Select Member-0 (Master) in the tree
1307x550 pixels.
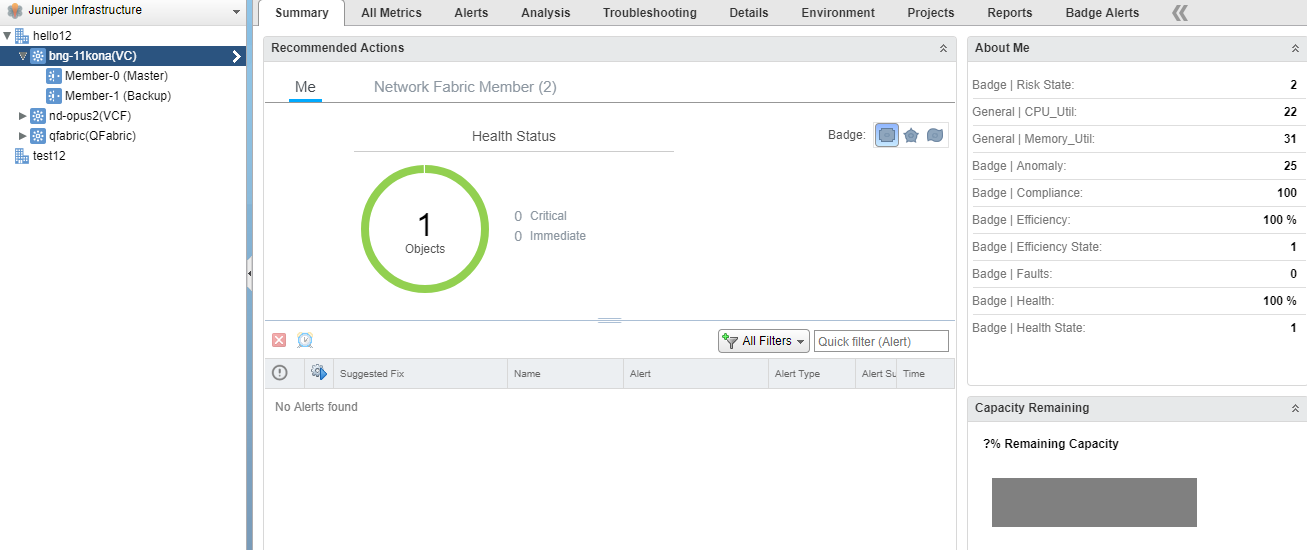point(116,76)
